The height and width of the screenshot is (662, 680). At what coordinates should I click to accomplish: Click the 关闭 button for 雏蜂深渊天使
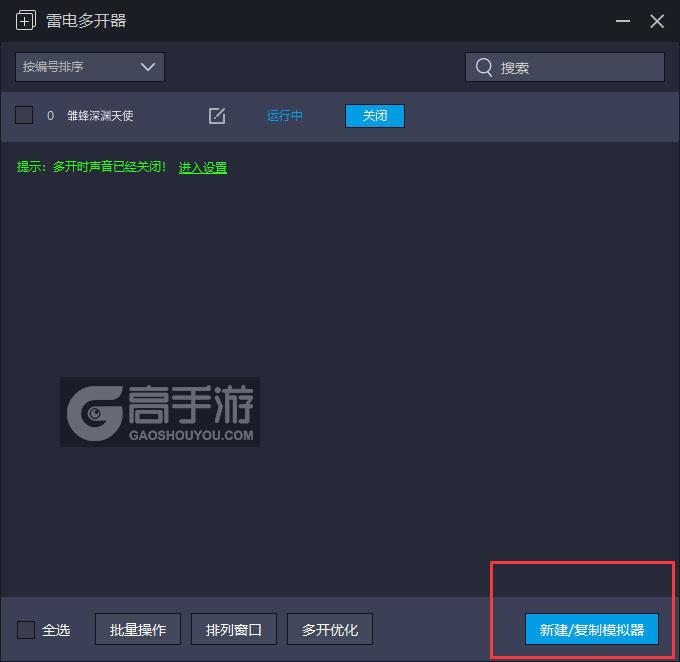[x=375, y=116]
